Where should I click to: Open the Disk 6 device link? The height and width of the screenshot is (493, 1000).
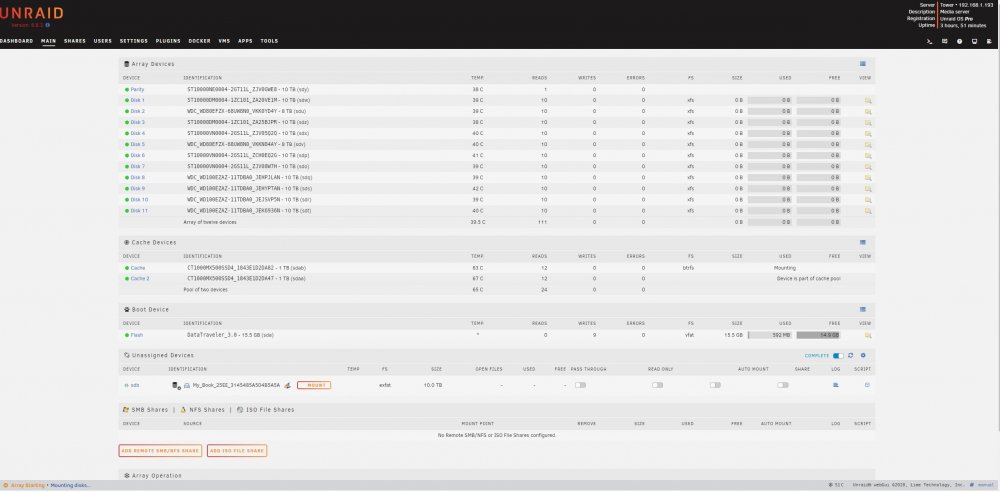pyautogui.click(x=138, y=155)
